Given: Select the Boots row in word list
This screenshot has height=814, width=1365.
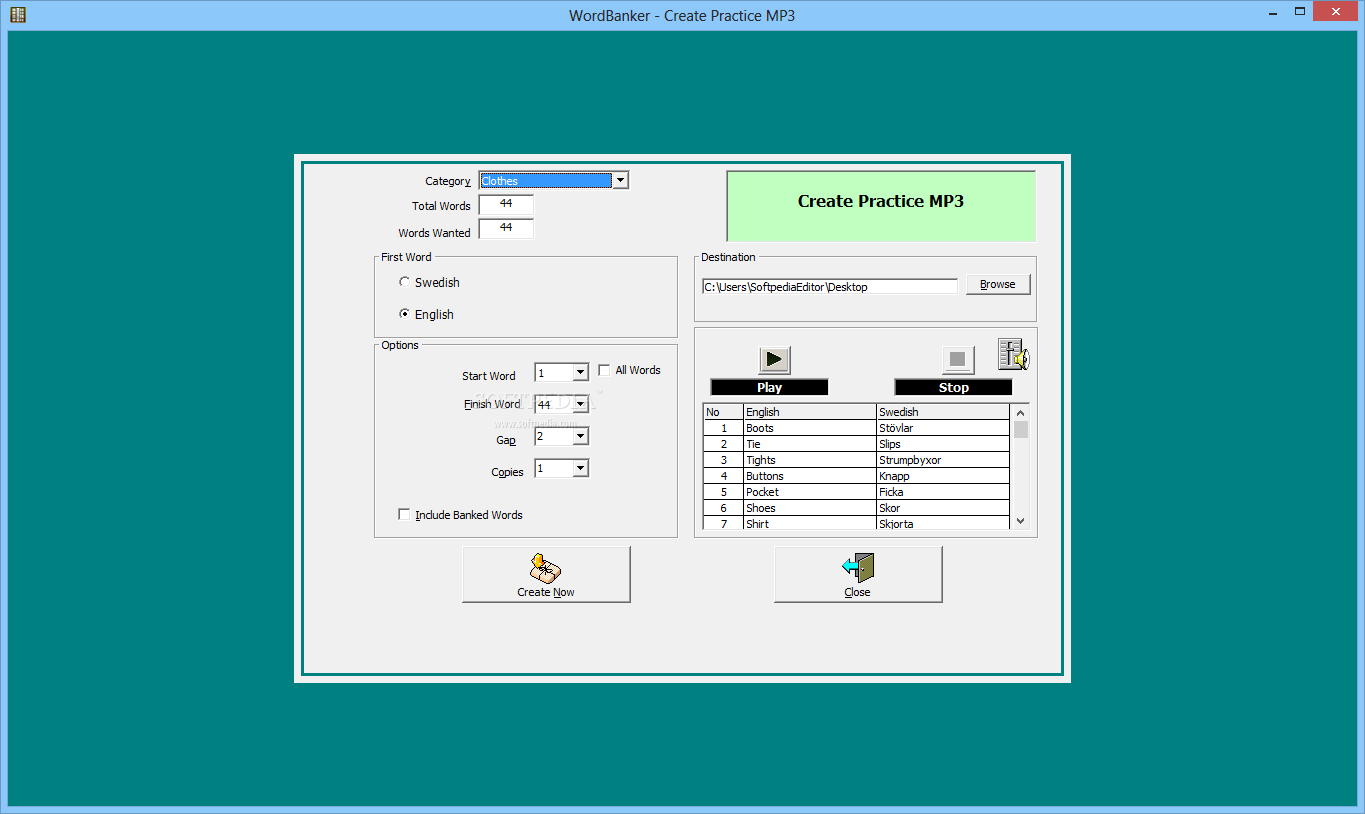Looking at the screenshot, I should pos(856,428).
